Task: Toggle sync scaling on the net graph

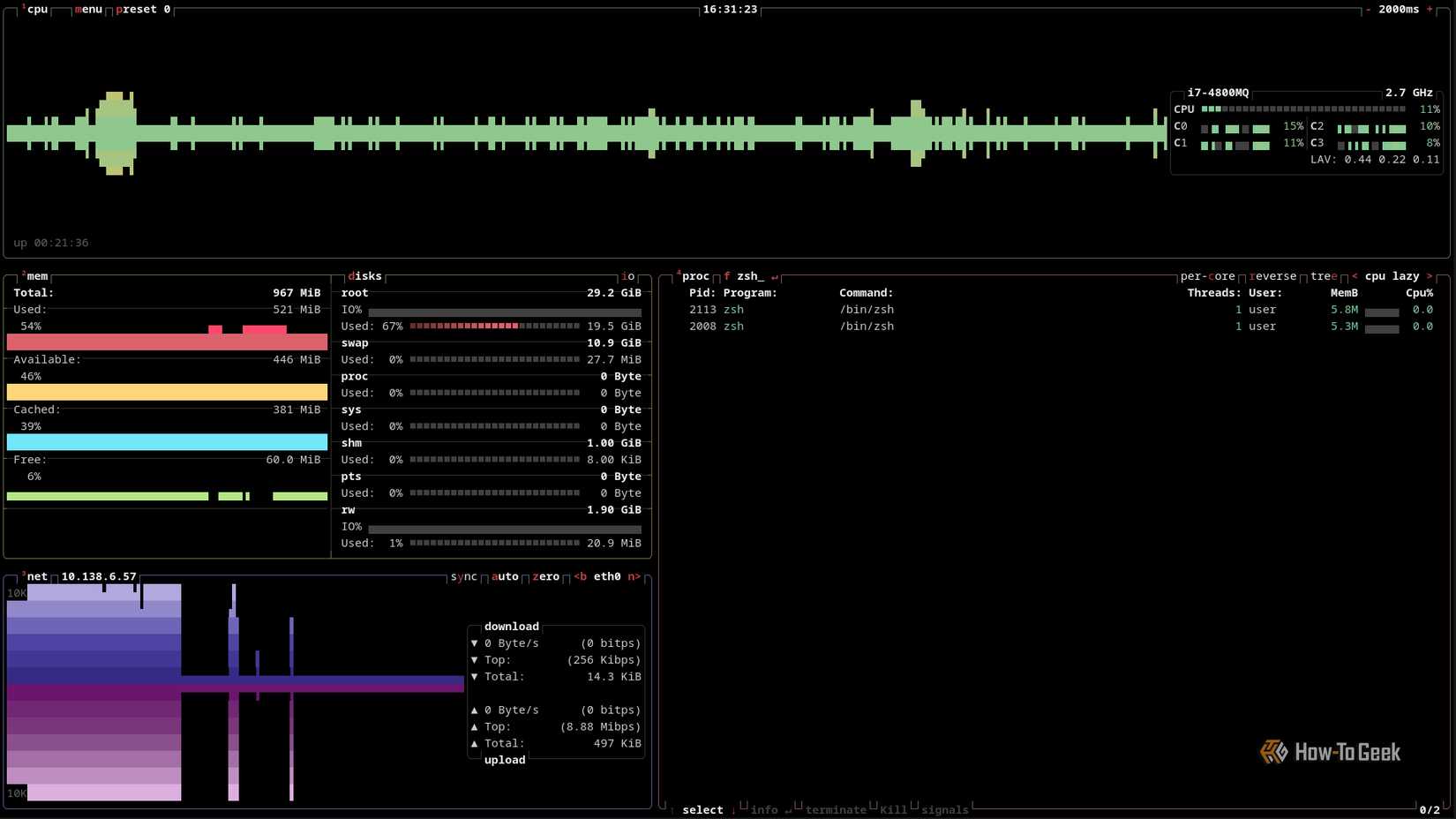Action: click(463, 576)
